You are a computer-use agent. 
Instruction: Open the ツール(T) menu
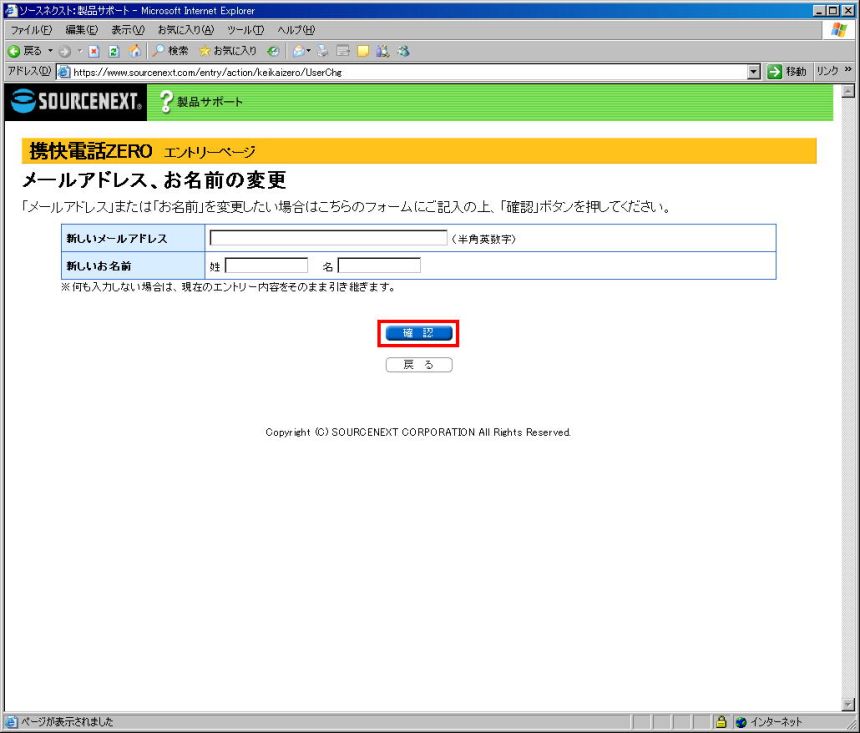(246, 30)
